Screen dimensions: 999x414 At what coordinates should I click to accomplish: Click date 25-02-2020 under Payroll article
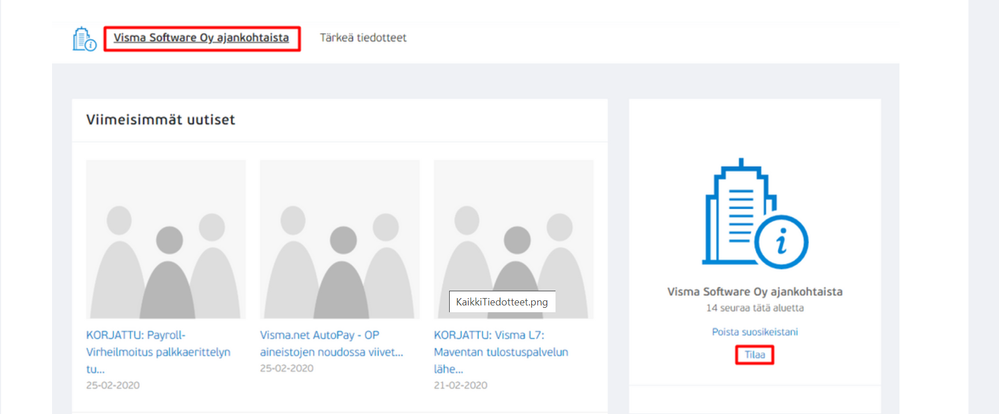[x=113, y=385]
